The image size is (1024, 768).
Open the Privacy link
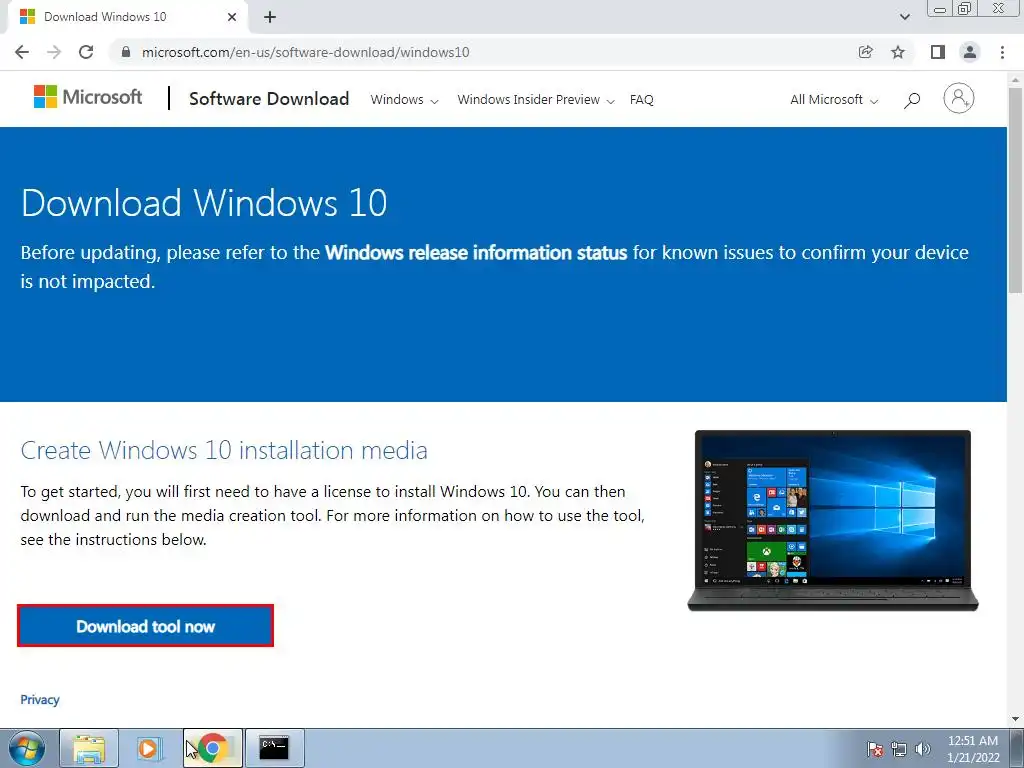[x=40, y=700]
